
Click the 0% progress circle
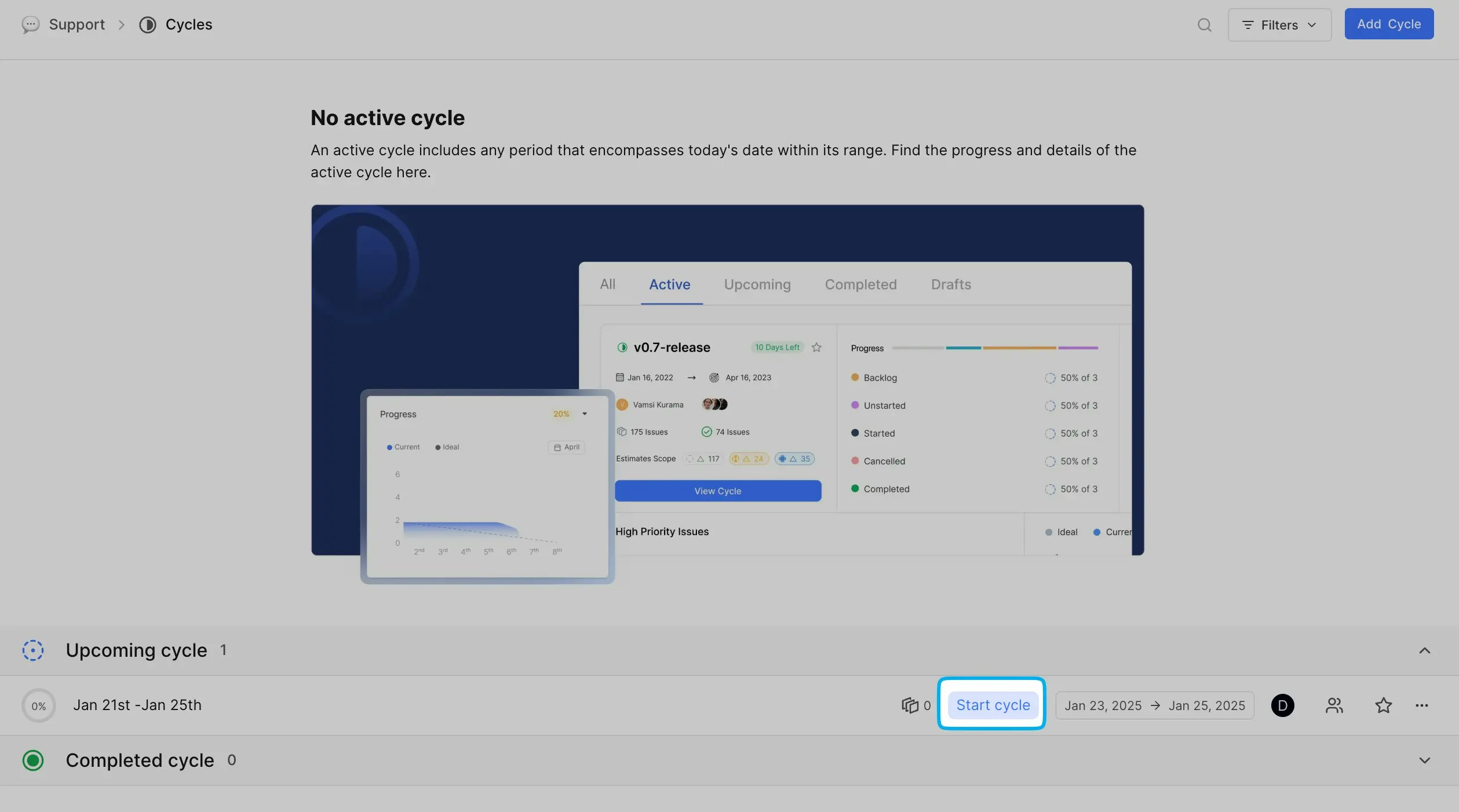pos(39,706)
